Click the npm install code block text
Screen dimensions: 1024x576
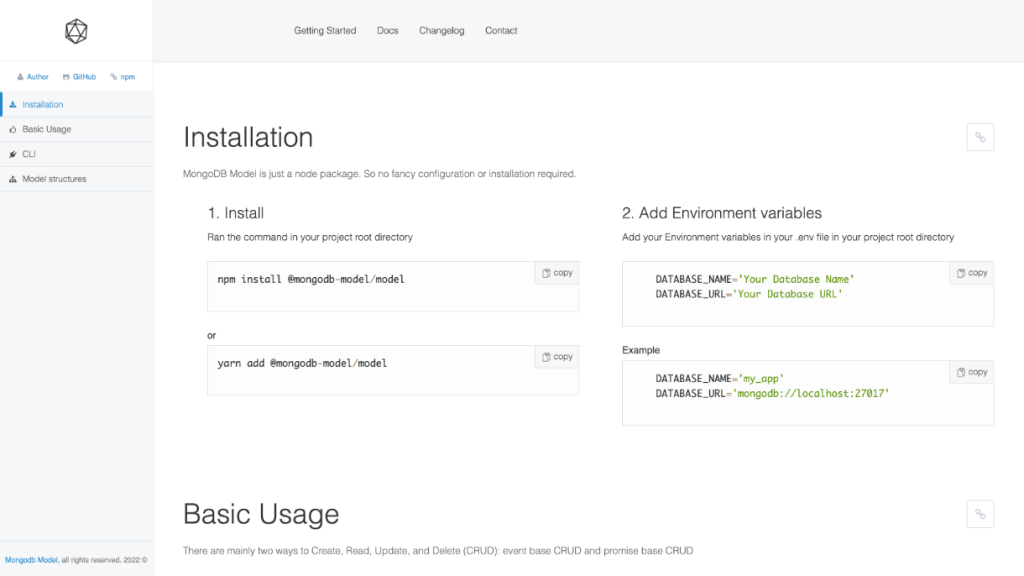(311, 280)
